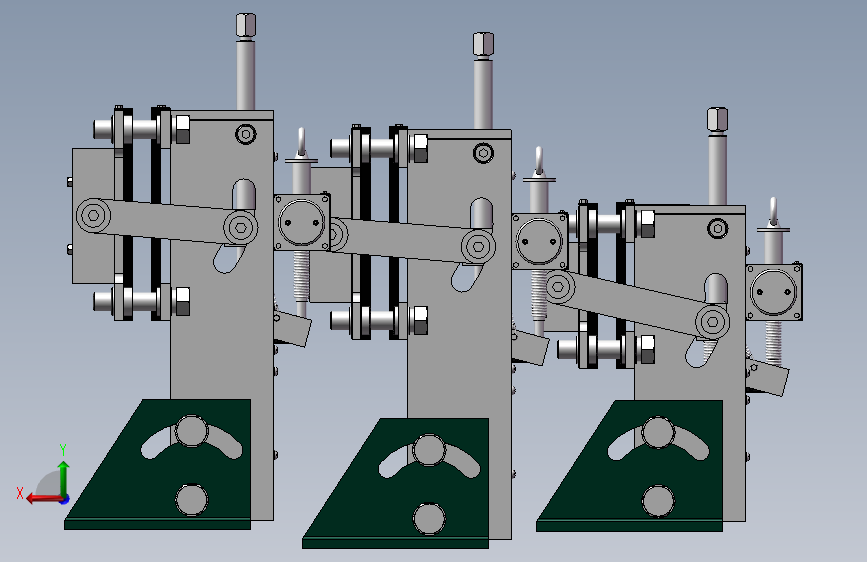The width and height of the screenshot is (867, 562).
Task: Select the coil spring under the right flange block
Action: coord(774,343)
